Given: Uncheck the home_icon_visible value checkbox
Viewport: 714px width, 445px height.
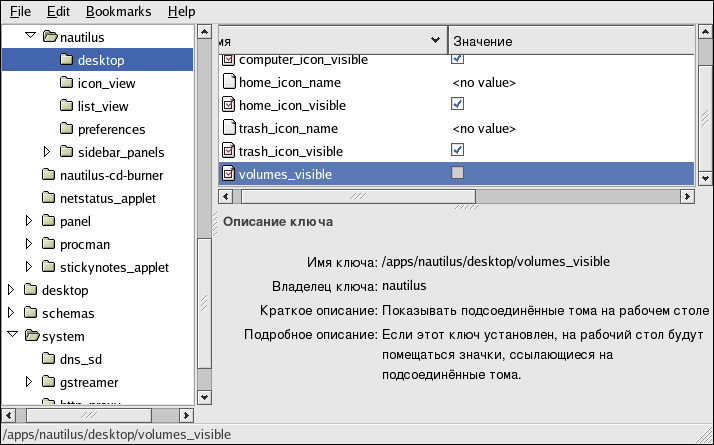Looking at the screenshot, I should tap(458, 104).
